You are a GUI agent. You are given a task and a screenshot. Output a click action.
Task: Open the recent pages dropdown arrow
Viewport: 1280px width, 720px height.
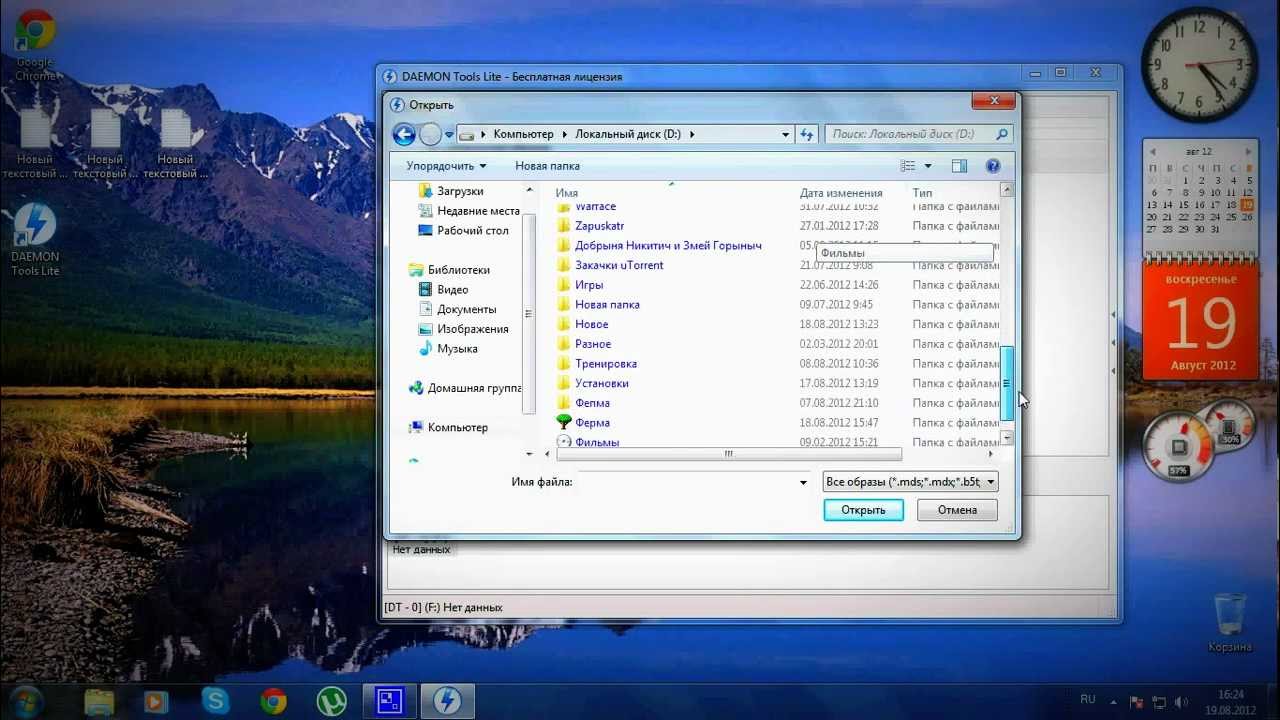click(449, 134)
